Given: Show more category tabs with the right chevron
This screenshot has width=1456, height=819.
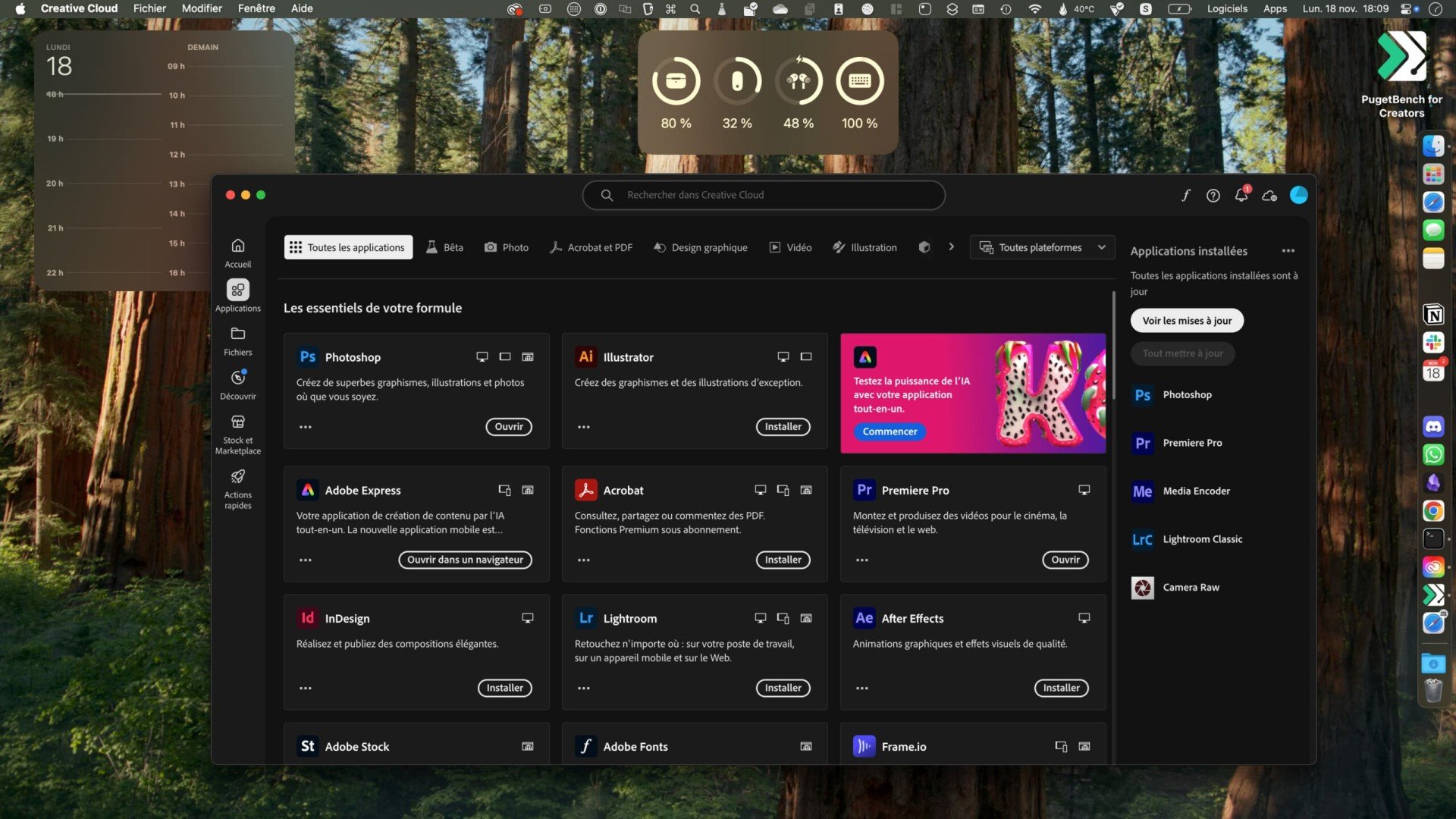Looking at the screenshot, I should [x=951, y=246].
